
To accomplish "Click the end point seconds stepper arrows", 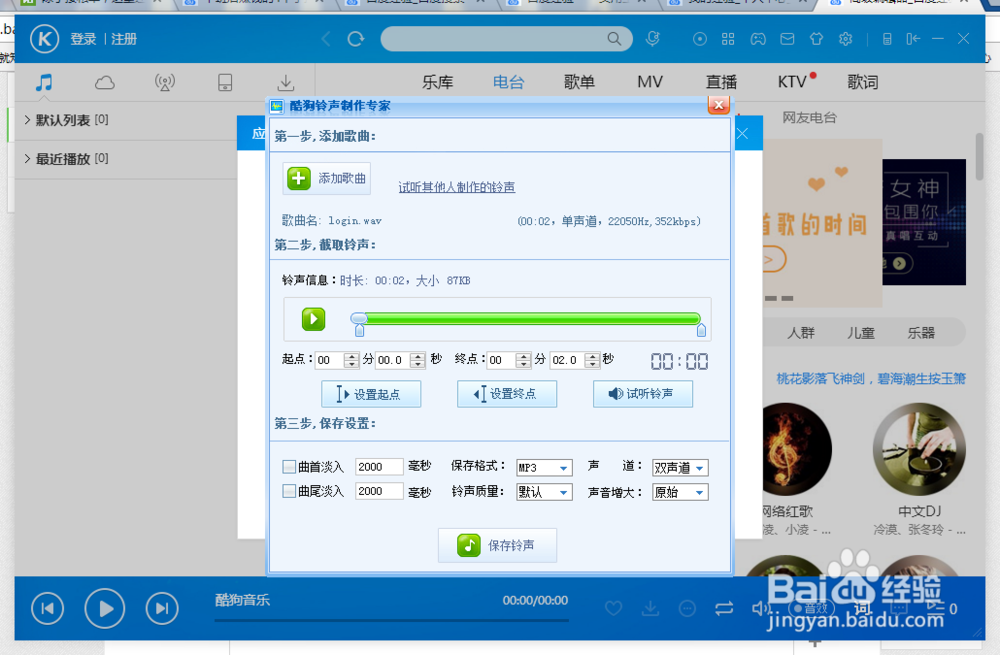I will click(592, 360).
